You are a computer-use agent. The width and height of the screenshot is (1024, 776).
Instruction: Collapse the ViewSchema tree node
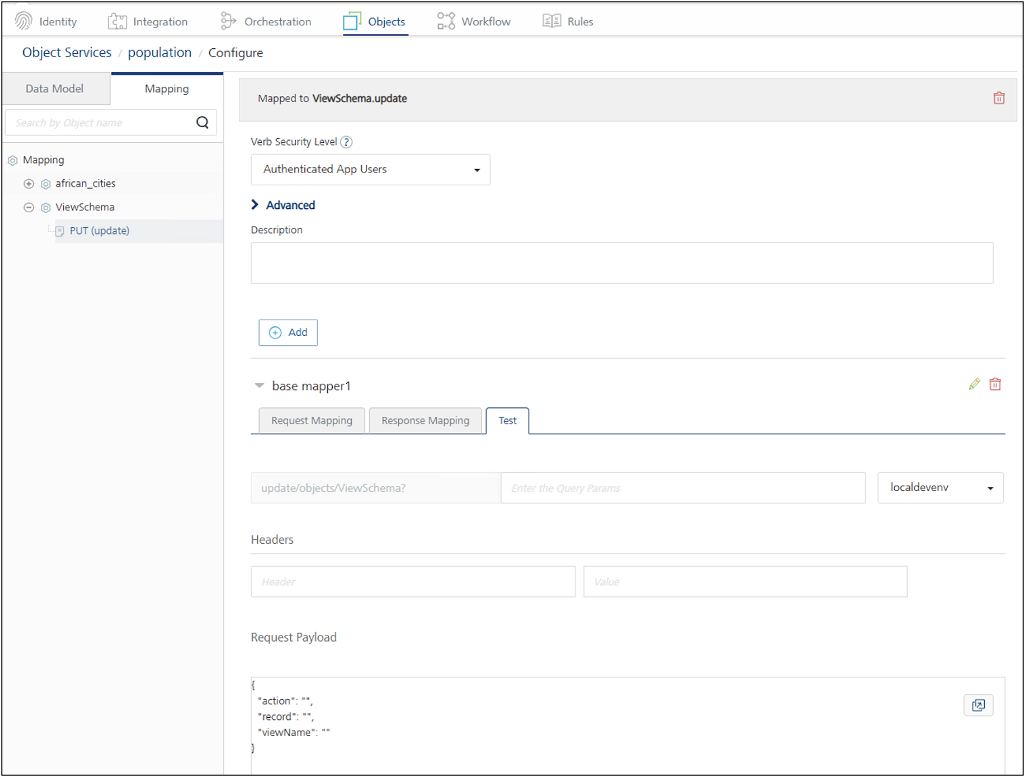click(x=29, y=207)
